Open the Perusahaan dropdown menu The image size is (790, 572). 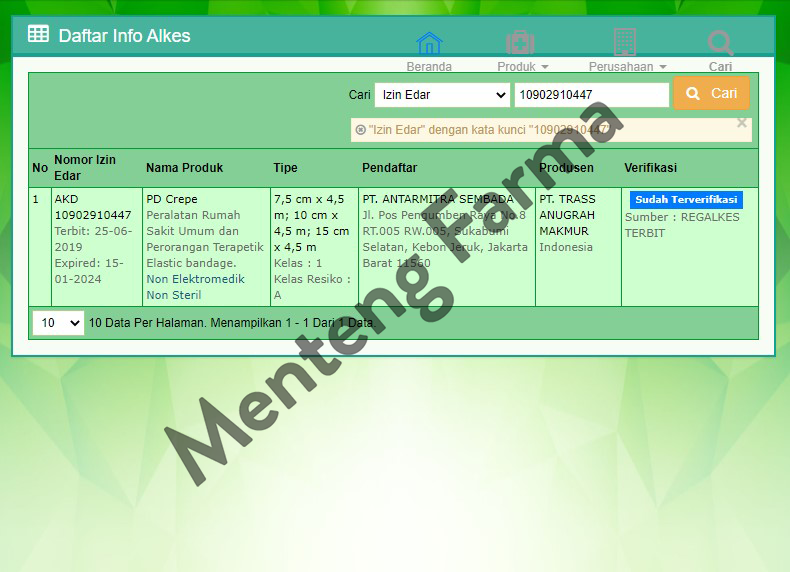coord(628,67)
